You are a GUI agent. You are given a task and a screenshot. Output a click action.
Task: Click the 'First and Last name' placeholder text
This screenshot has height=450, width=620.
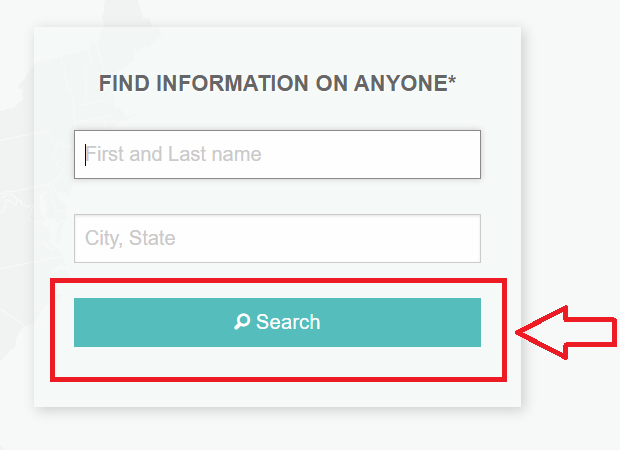click(174, 154)
